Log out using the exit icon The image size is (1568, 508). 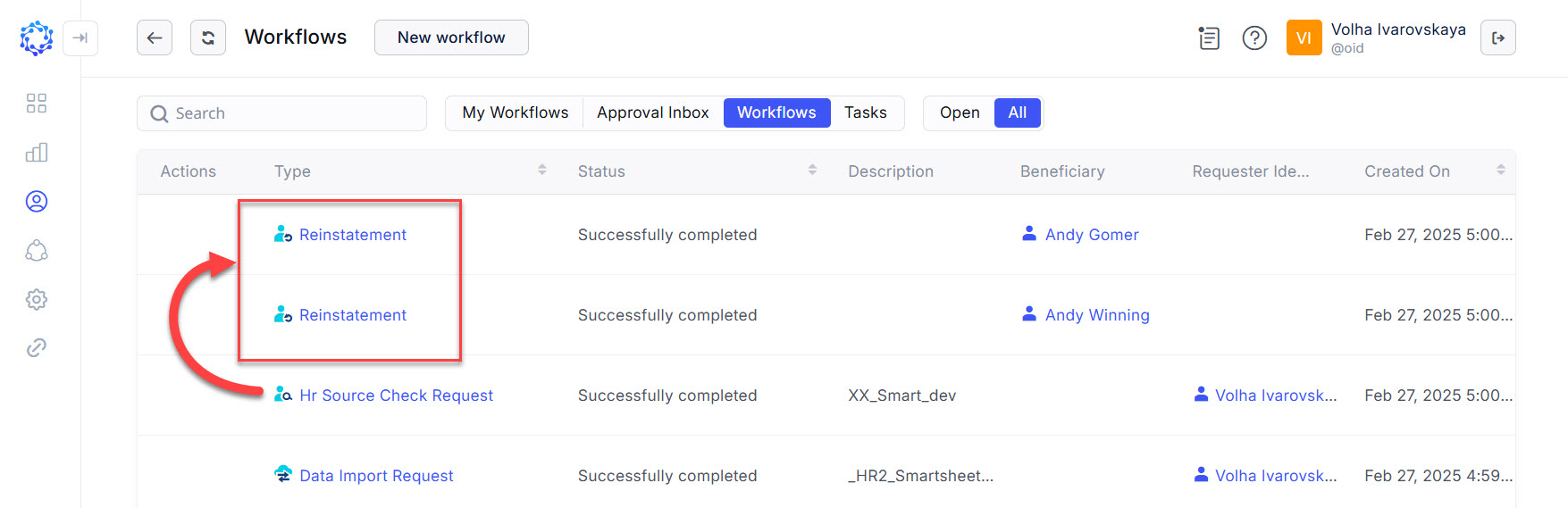pos(1498,37)
